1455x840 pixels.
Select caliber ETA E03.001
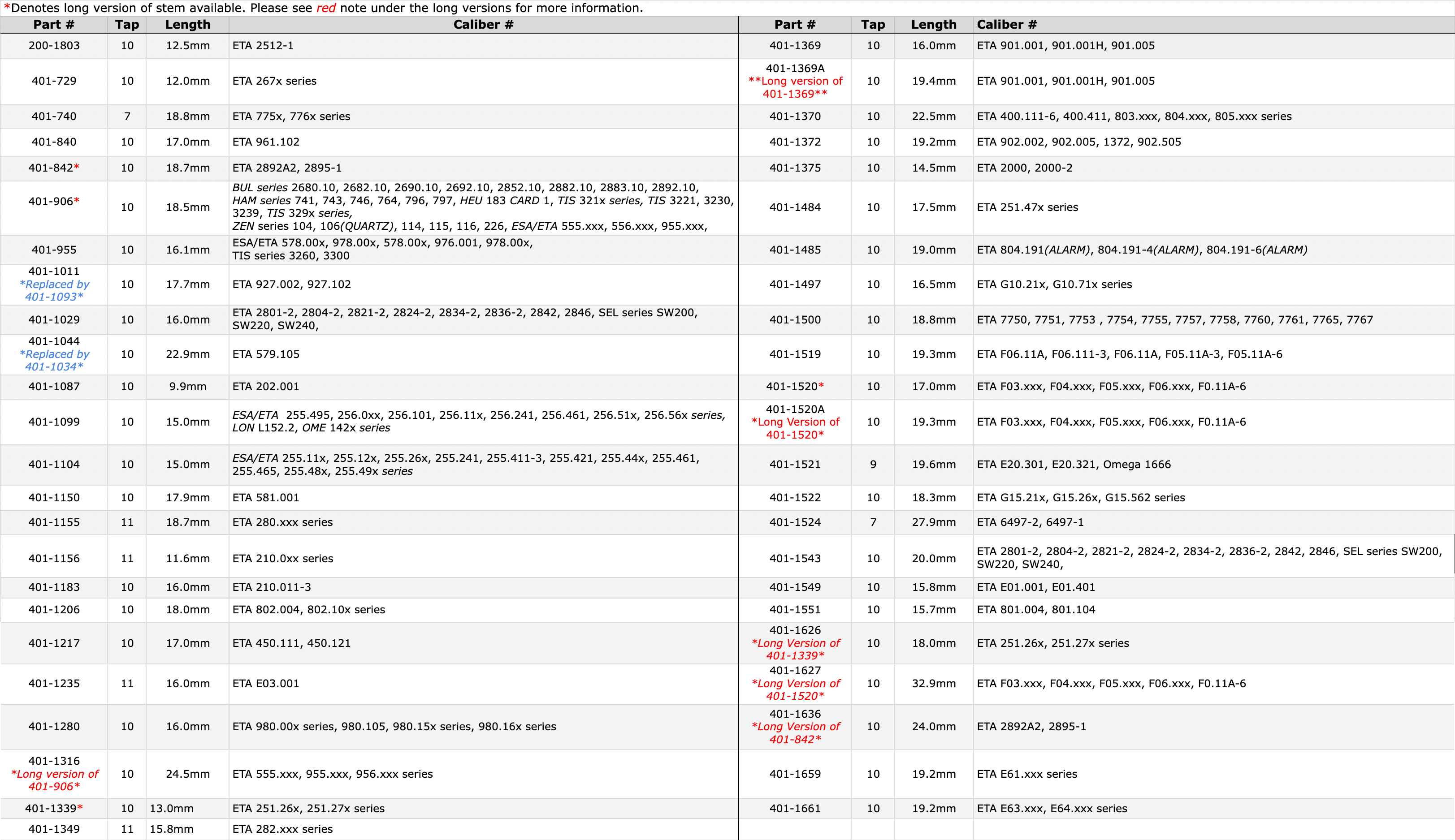click(266, 684)
